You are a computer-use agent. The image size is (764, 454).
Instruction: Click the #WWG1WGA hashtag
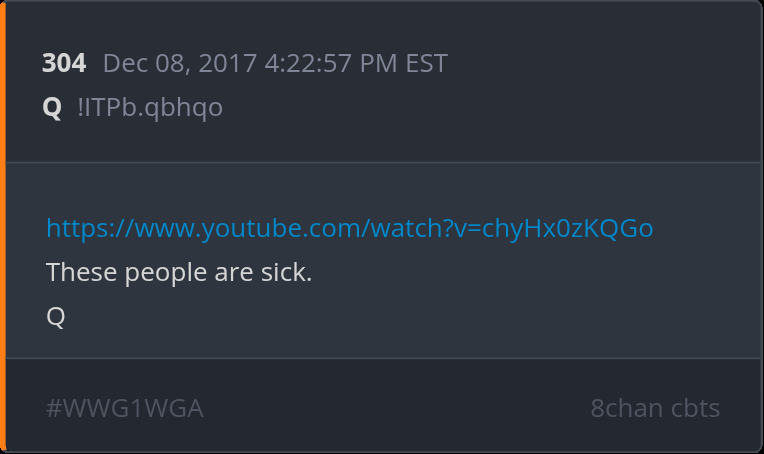pos(125,408)
